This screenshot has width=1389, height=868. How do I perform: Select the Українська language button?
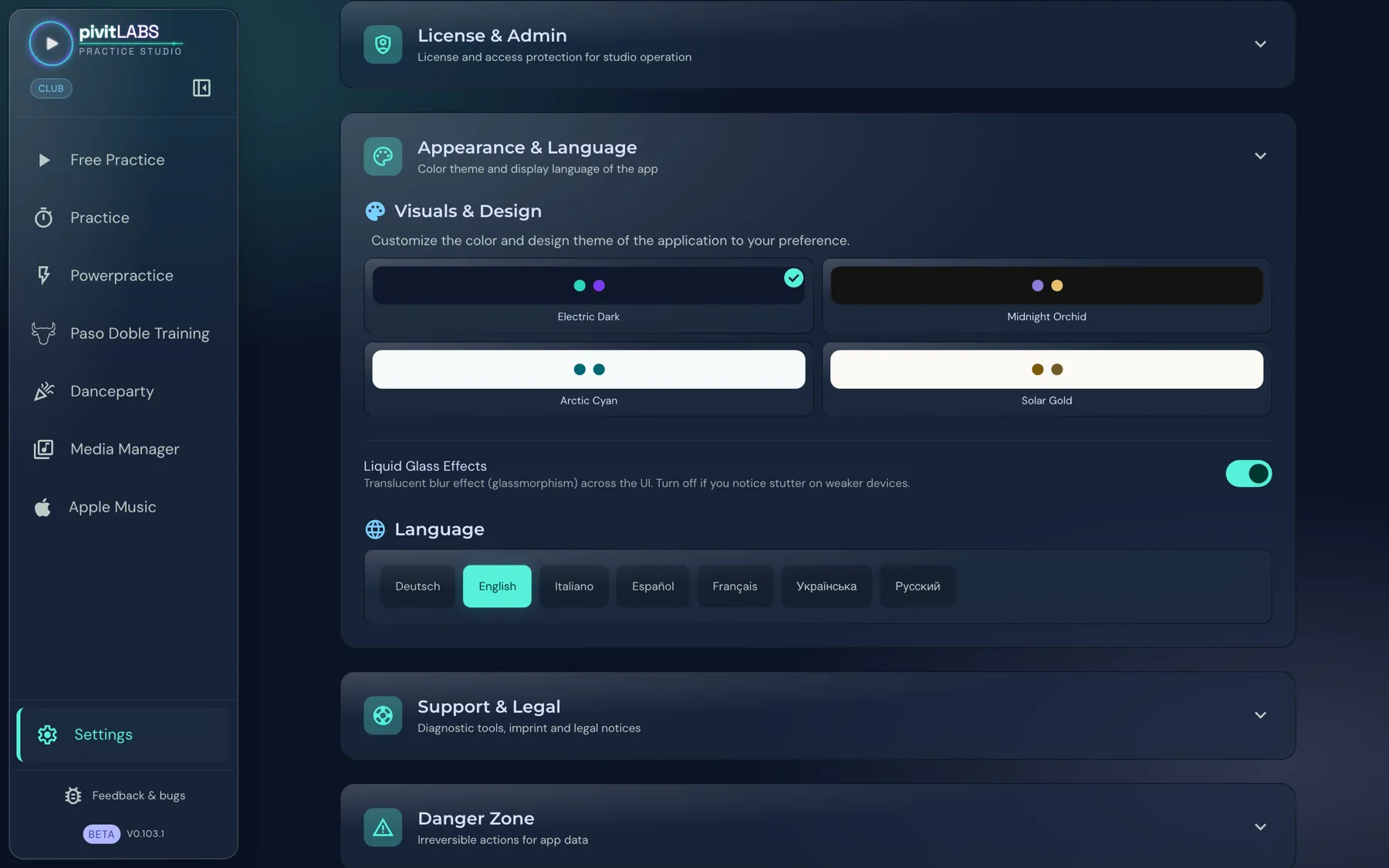826,586
